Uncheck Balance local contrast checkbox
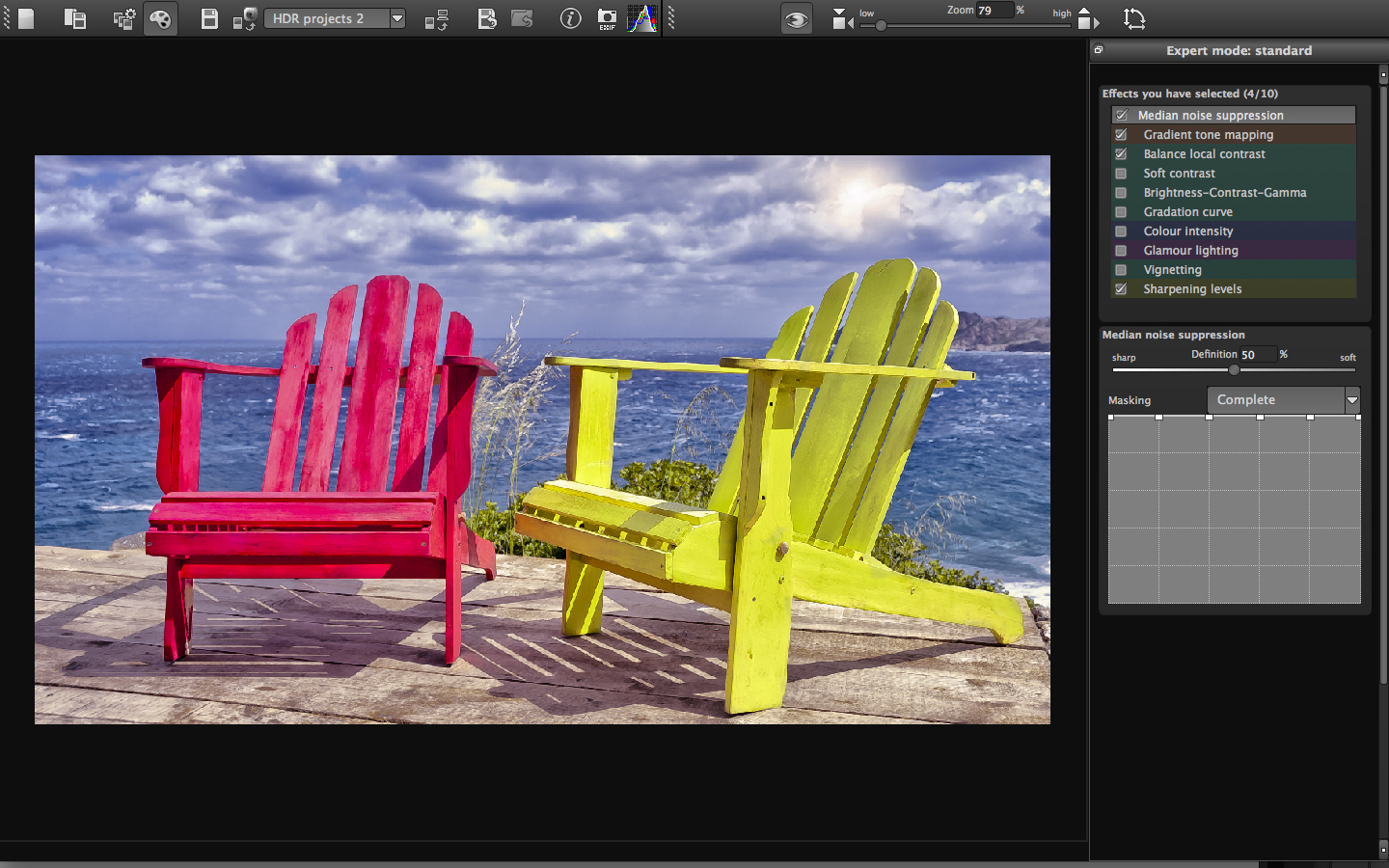Image resolution: width=1389 pixels, height=868 pixels. coord(1121,153)
